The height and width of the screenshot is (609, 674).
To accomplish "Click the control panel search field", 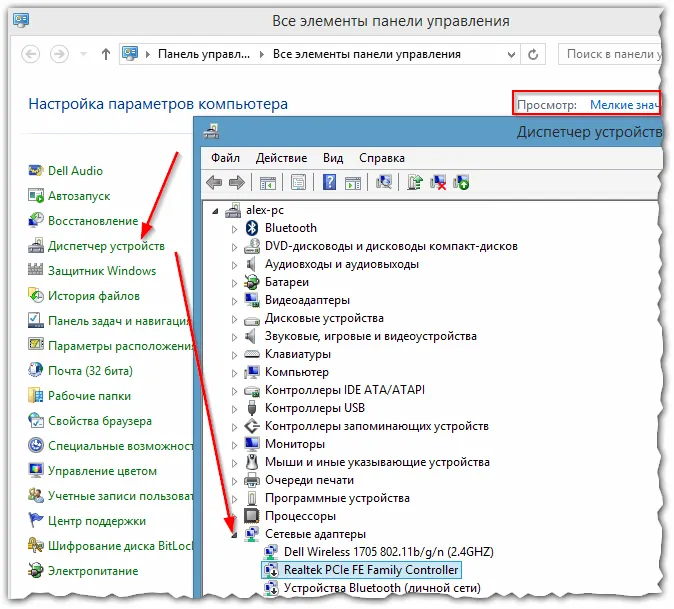I will pyautogui.click(x=610, y=54).
